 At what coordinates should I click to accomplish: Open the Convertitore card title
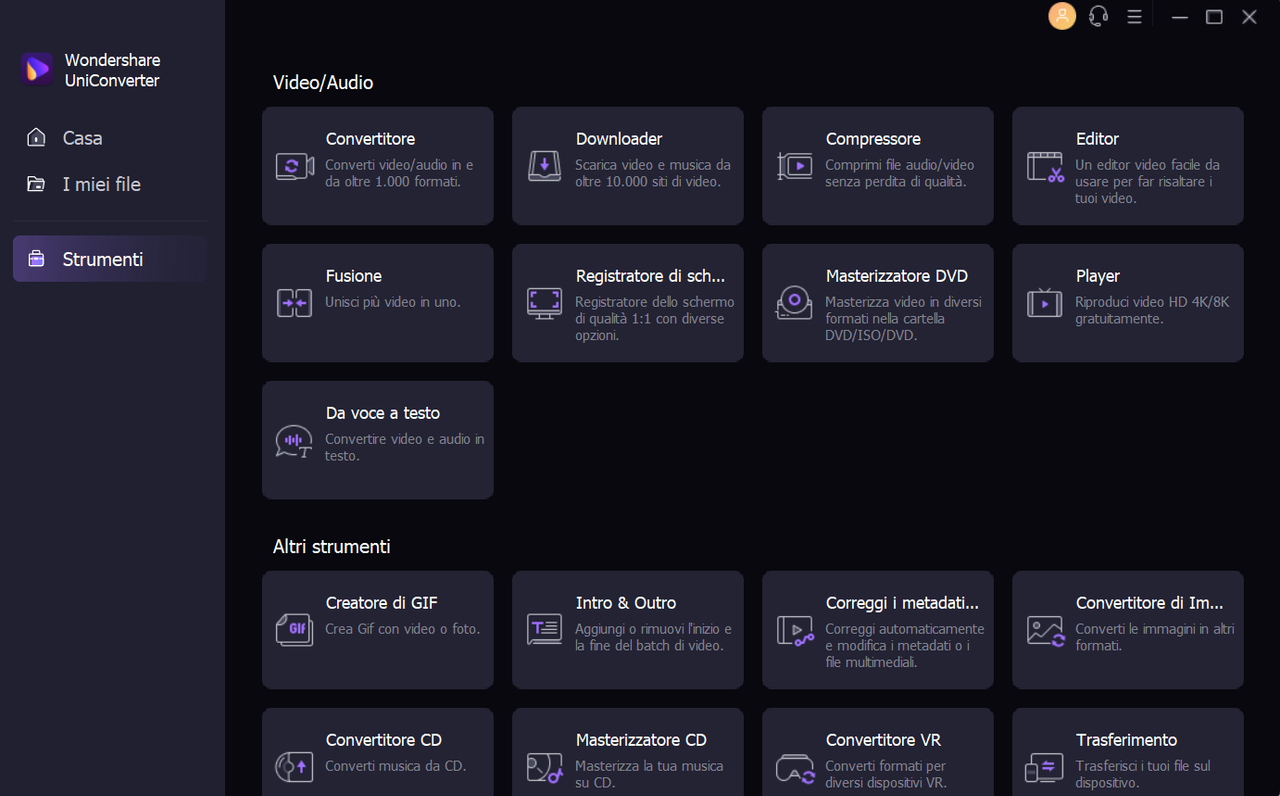click(x=370, y=139)
